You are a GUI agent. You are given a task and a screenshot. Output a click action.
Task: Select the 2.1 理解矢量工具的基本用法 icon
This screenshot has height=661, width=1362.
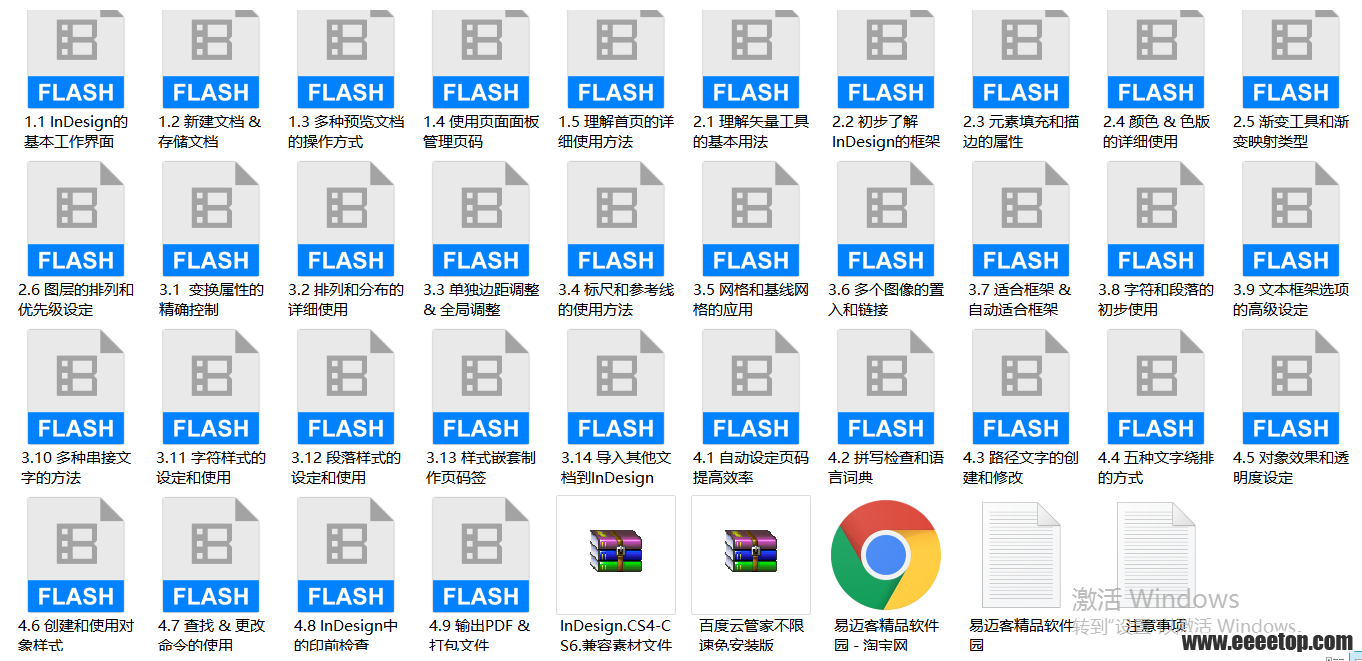pos(751,58)
